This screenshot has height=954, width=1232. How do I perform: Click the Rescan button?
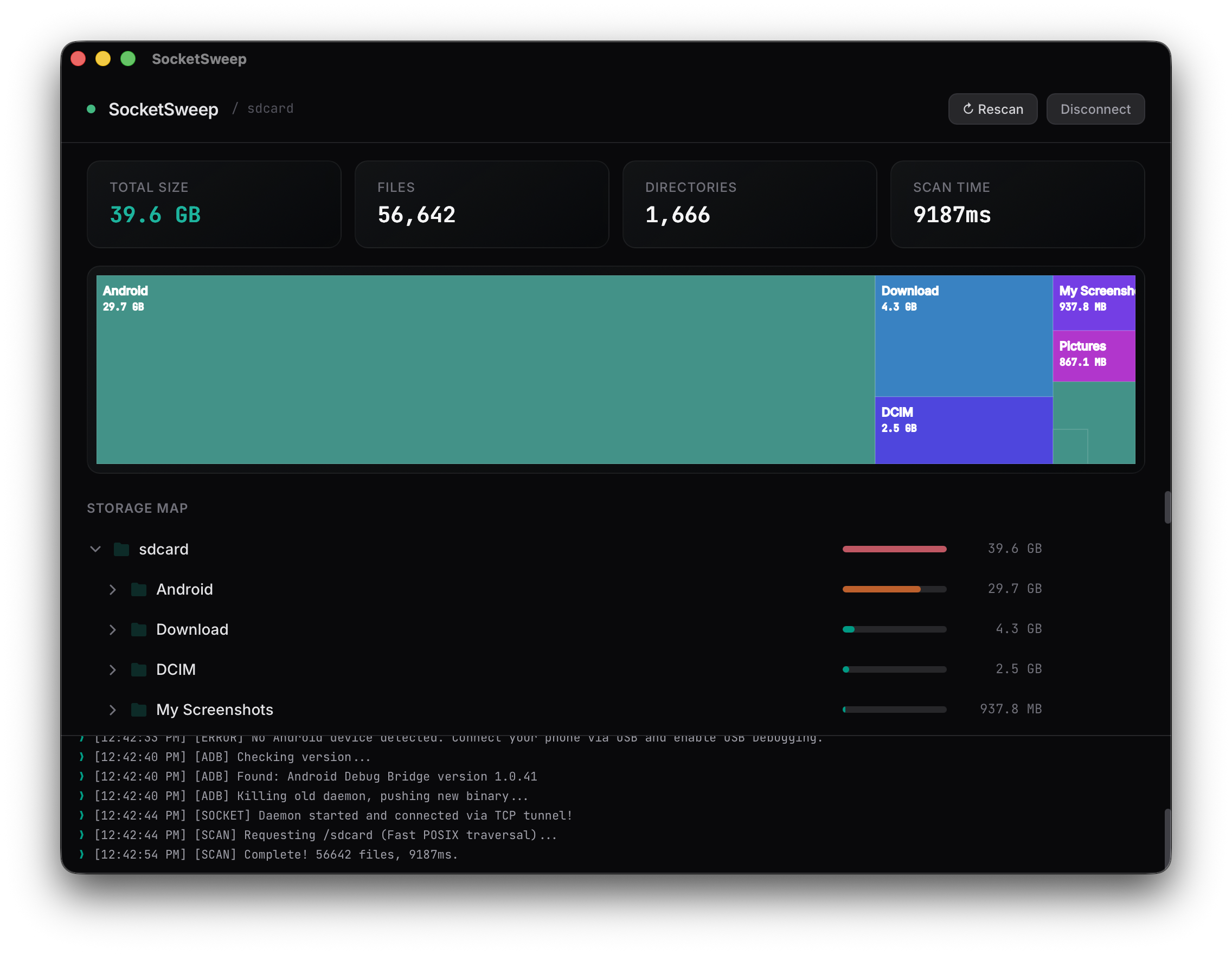[x=992, y=109]
